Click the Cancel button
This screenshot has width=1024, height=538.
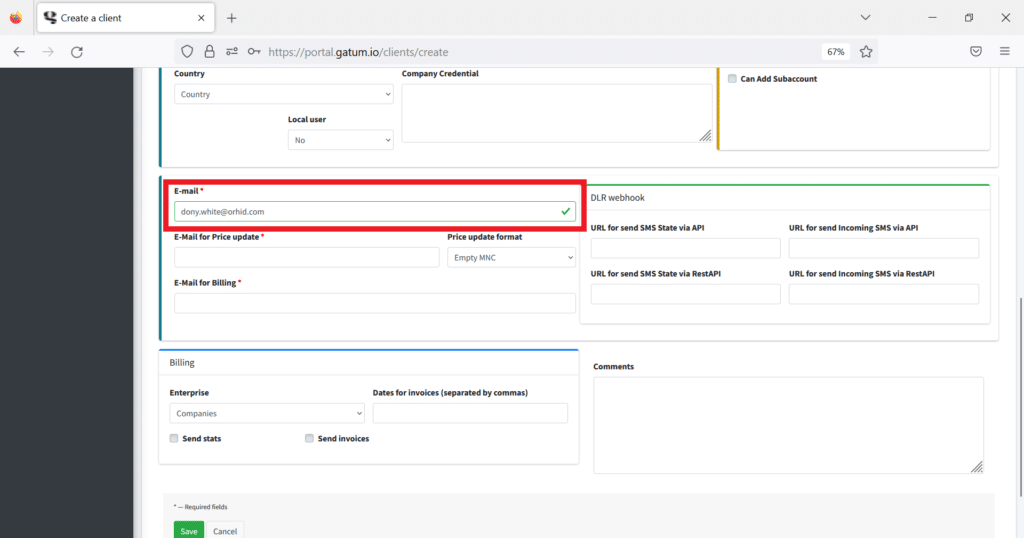pos(225,530)
